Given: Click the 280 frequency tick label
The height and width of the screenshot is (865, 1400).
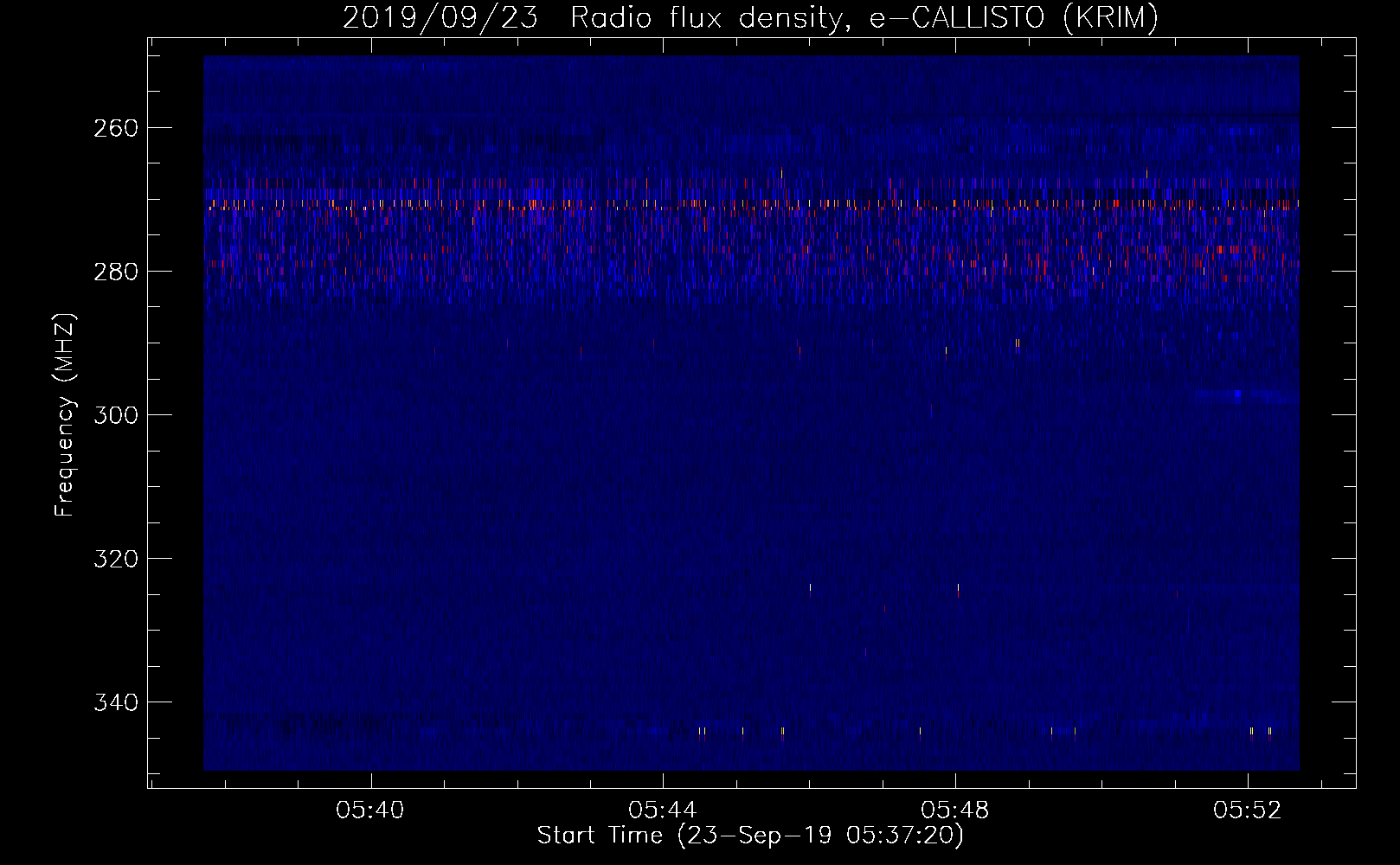Looking at the screenshot, I should (115, 272).
